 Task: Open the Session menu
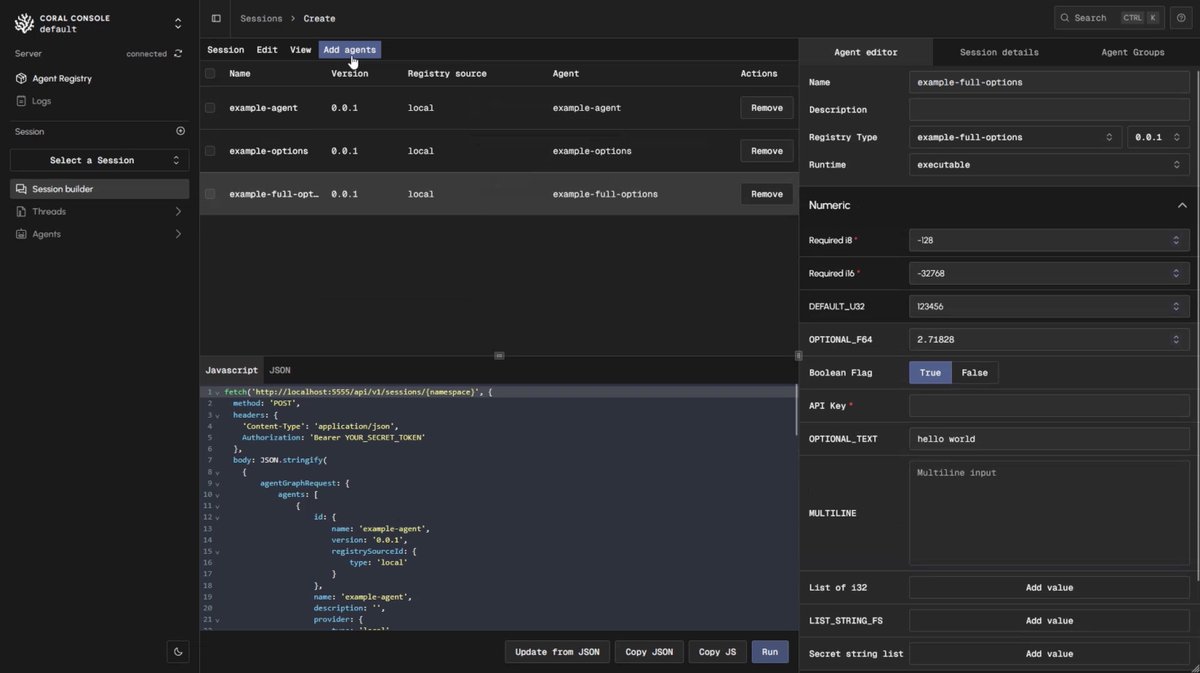point(226,50)
